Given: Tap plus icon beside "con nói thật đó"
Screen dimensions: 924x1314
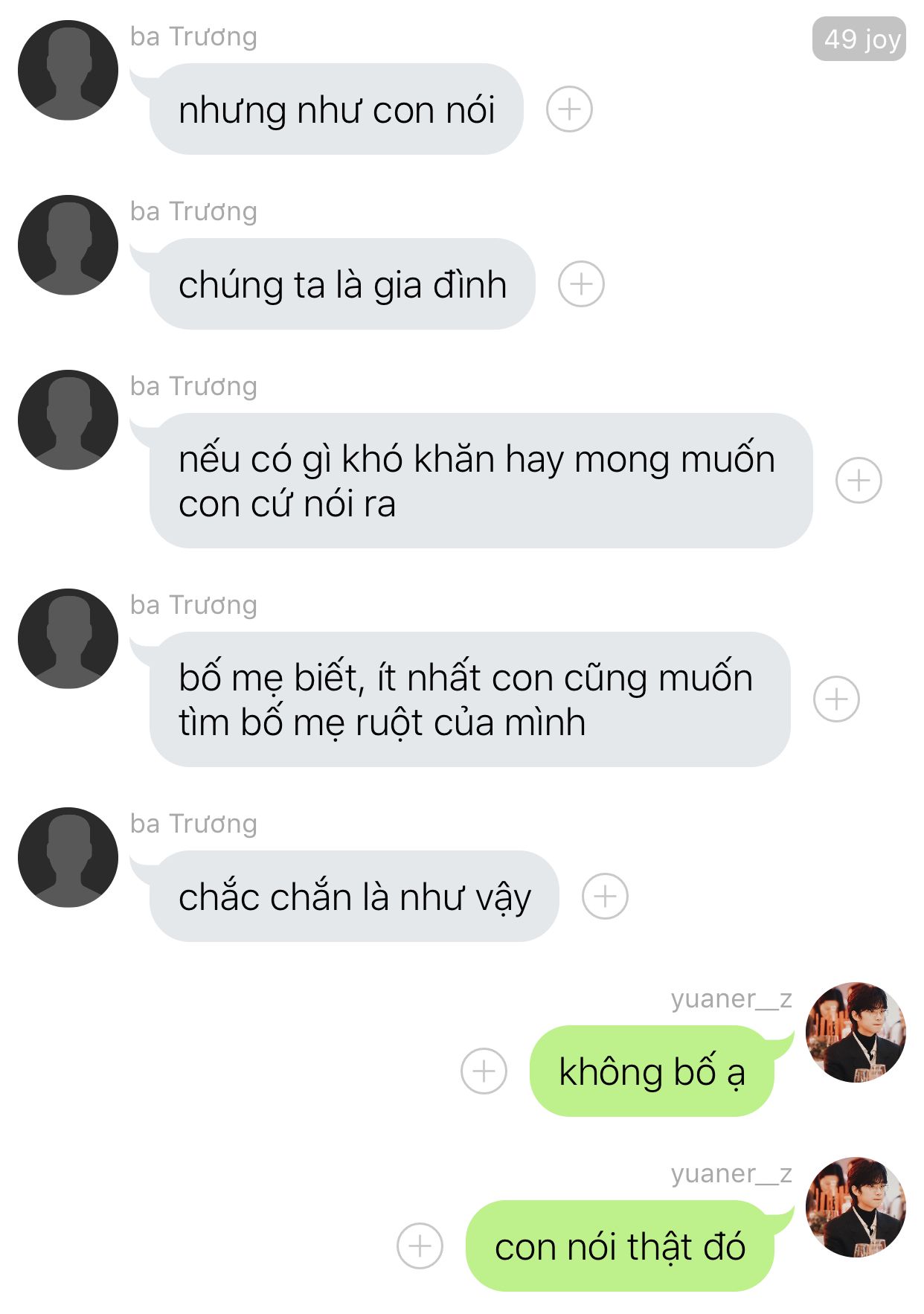Looking at the screenshot, I should point(420,1246).
